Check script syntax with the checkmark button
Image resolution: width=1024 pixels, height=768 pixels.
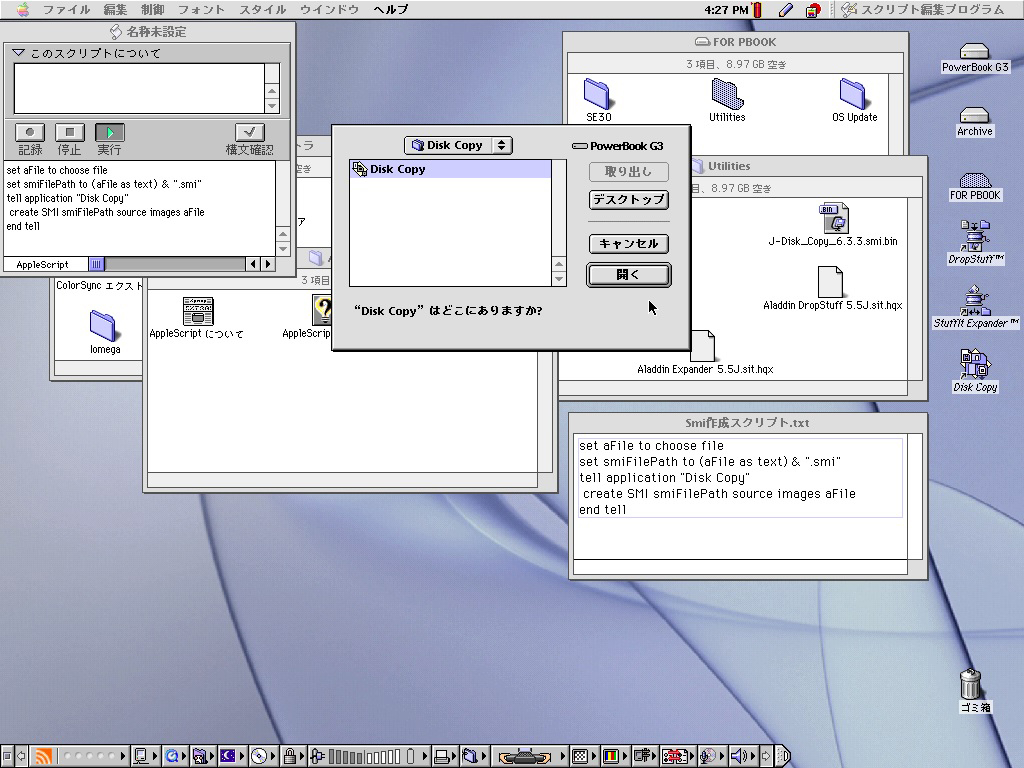[x=249, y=133]
